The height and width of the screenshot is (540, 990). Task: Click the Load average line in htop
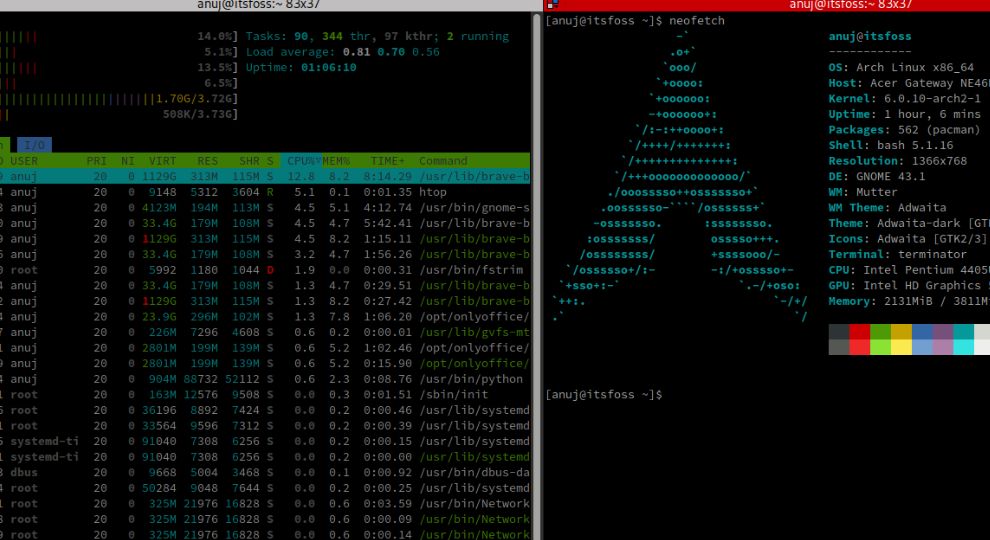pyautogui.click(x=342, y=52)
